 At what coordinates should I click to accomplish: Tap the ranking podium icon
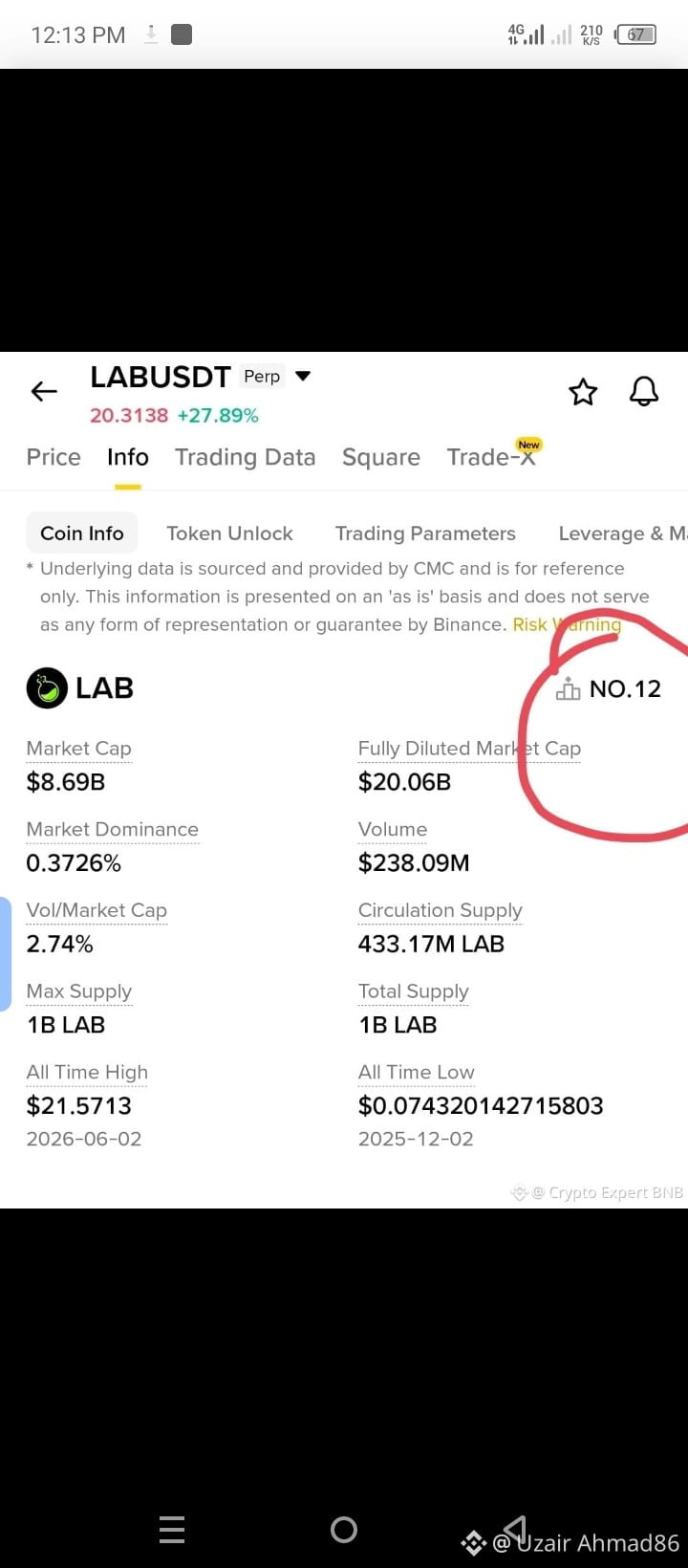568,688
